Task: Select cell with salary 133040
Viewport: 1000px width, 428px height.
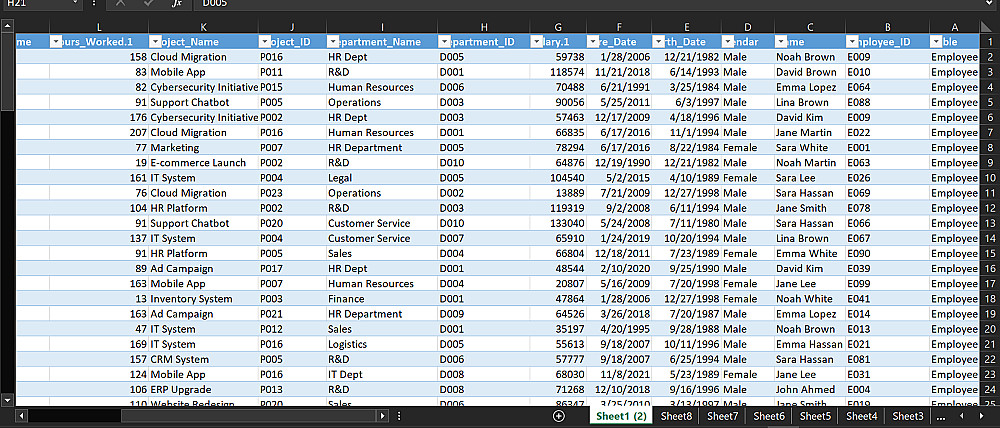Action: pos(558,223)
